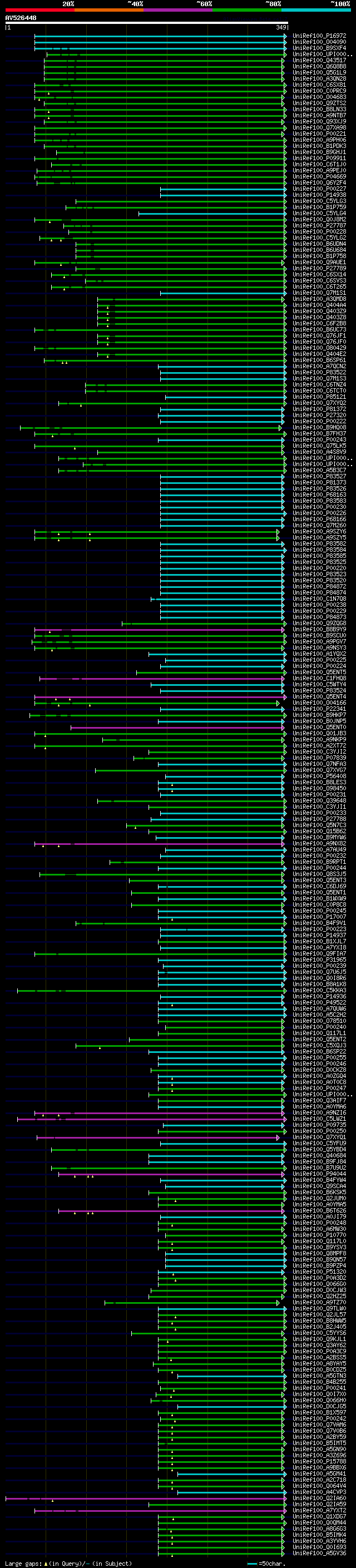Click the cyan alignment bar for UniRef100_P16972
356x1568 pixels.
(x=160, y=36)
